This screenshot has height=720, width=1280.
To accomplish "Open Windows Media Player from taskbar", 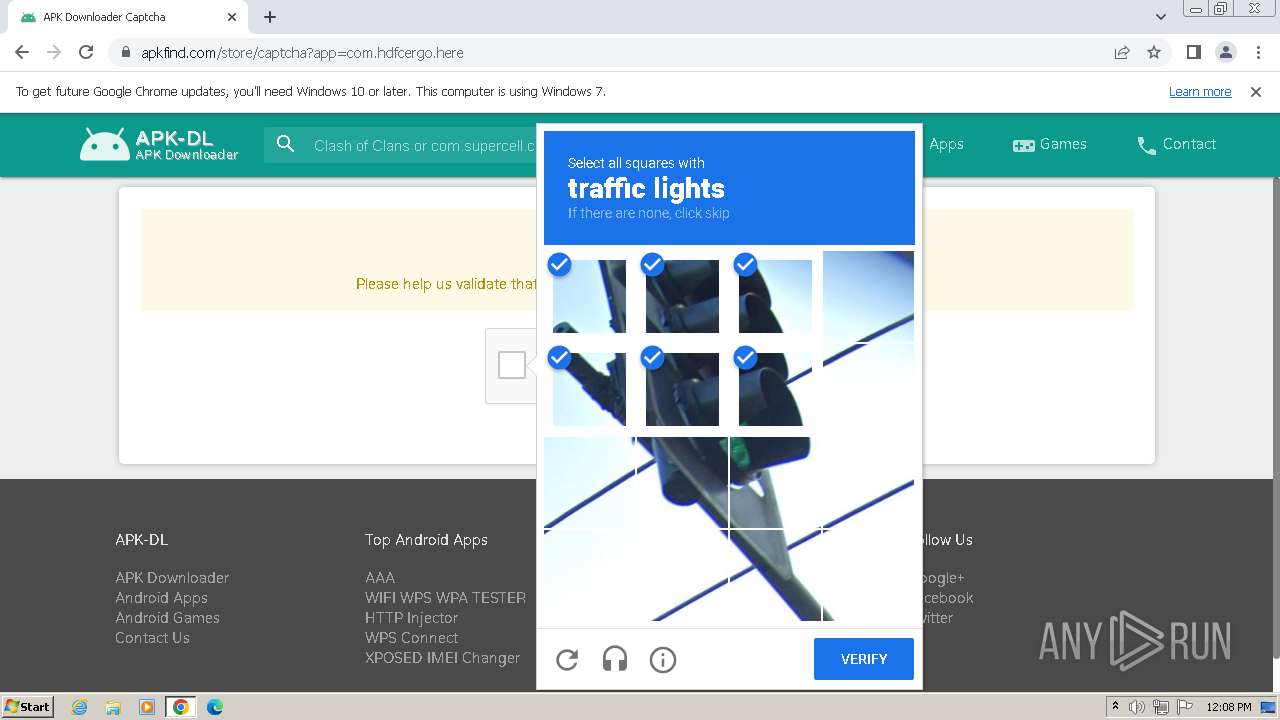I will 147,707.
